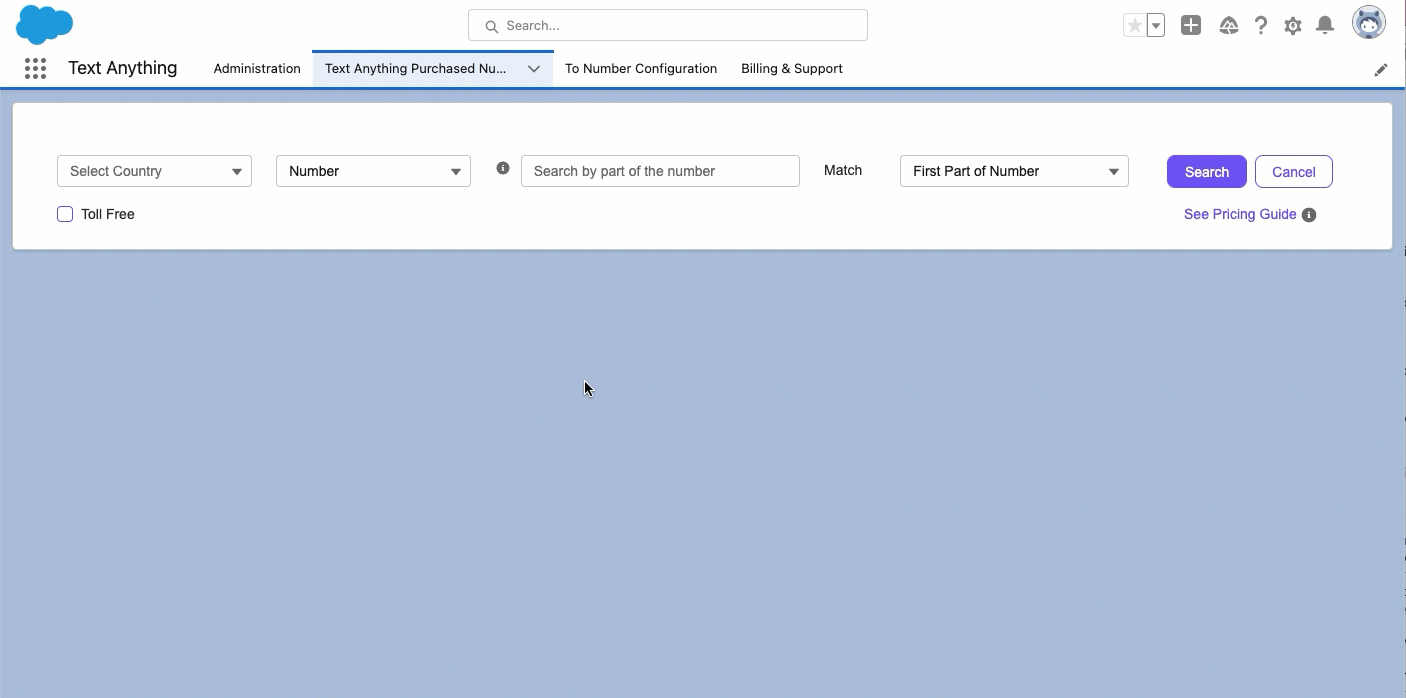Click the Search by part of the number field
1406x698 pixels.
click(x=660, y=171)
